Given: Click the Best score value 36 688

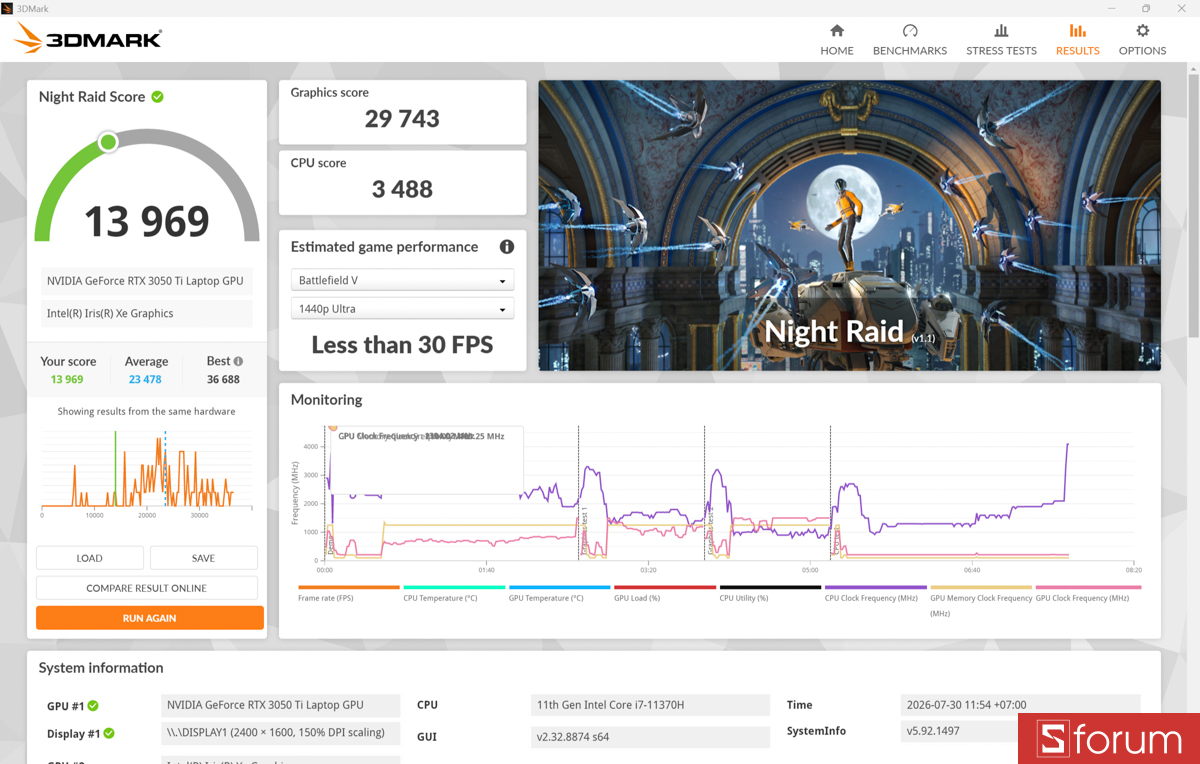Looking at the screenshot, I should click(x=223, y=380).
